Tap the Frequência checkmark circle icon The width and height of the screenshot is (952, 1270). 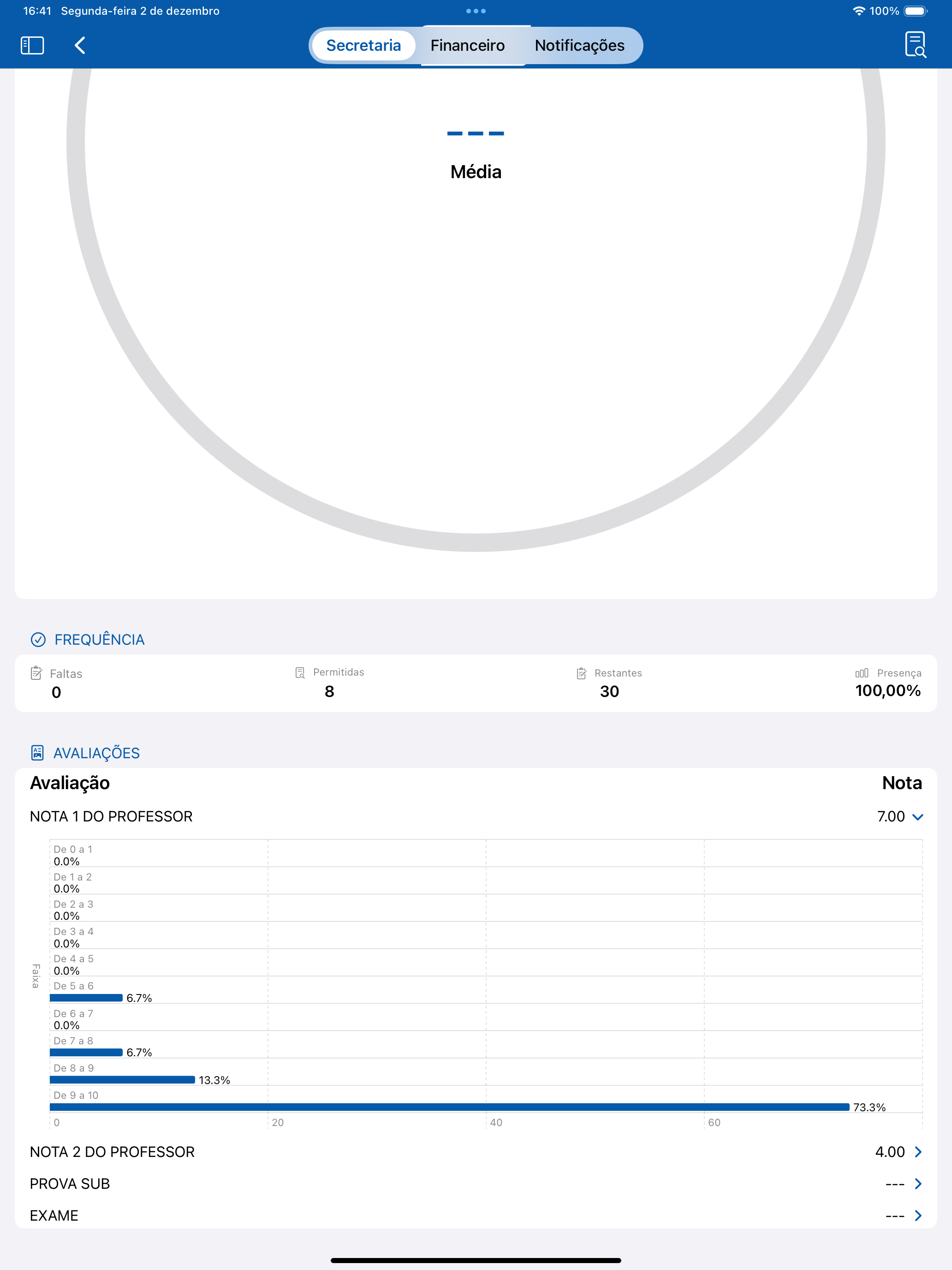point(38,640)
